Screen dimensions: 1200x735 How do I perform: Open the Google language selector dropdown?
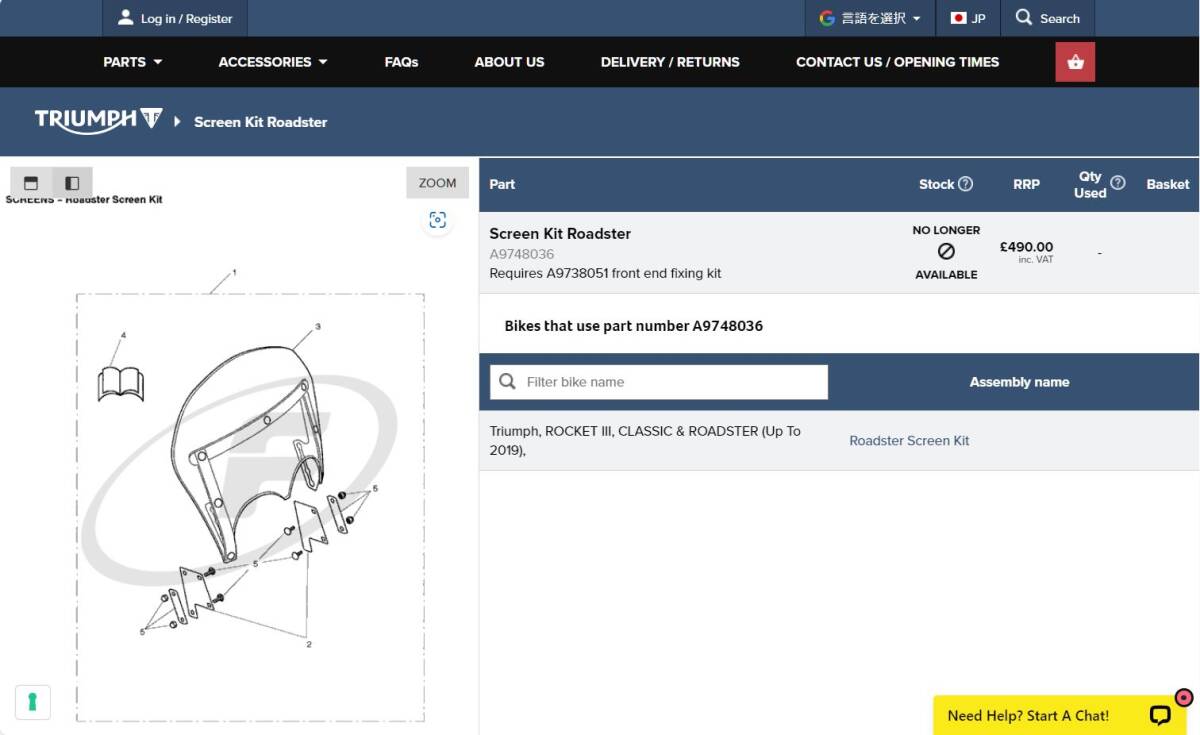[870, 18]
